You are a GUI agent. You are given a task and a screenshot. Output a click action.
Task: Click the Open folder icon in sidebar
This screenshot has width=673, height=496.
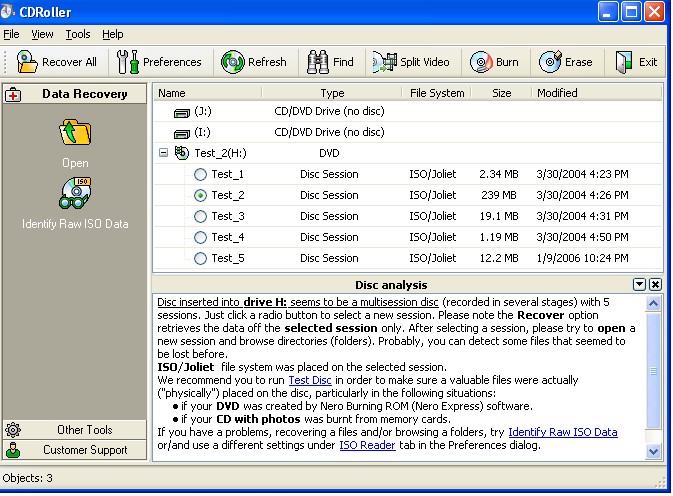coord(75,132)
